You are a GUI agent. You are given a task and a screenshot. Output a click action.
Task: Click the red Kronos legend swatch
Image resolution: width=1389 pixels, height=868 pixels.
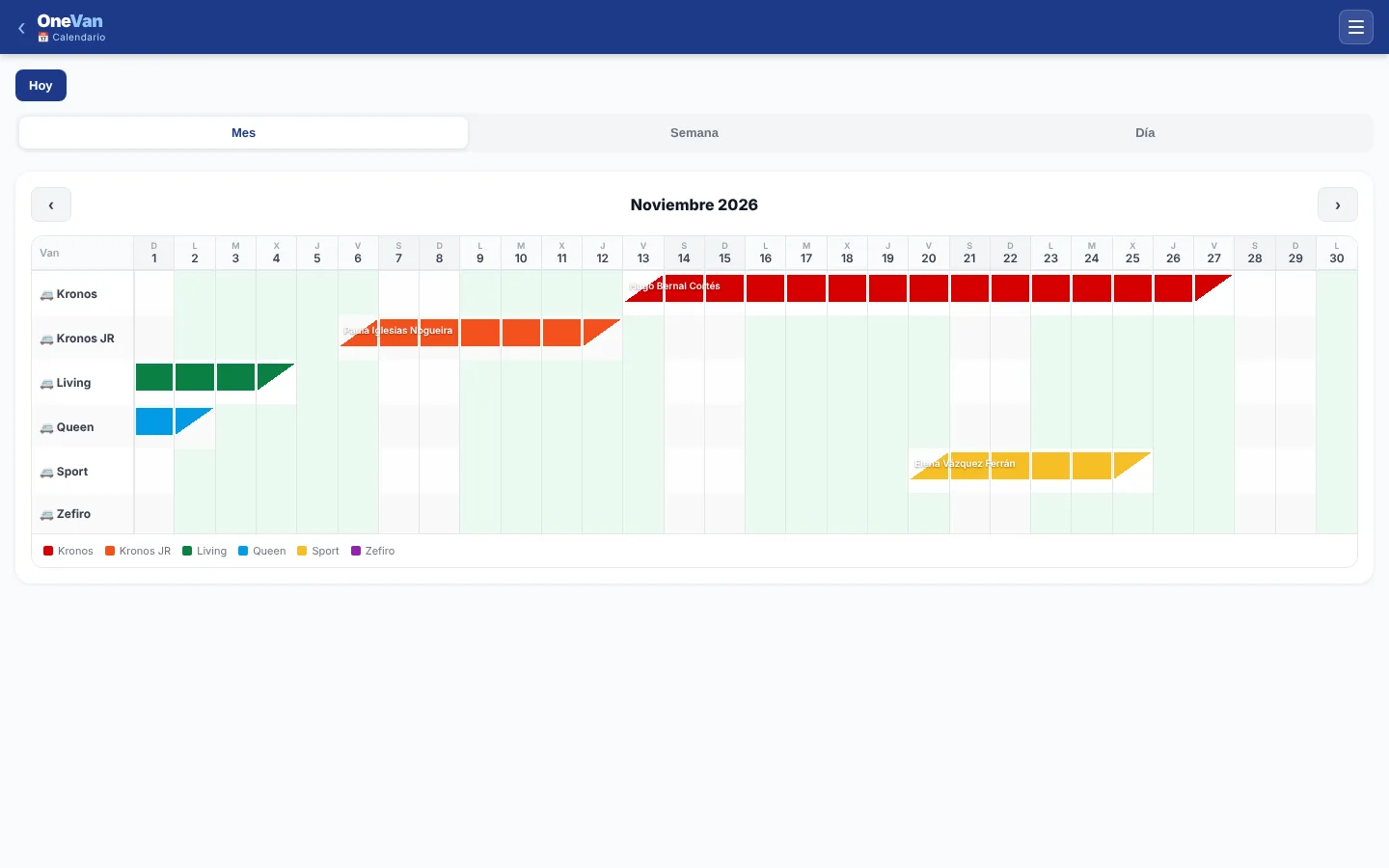click(x=48, y=551)
